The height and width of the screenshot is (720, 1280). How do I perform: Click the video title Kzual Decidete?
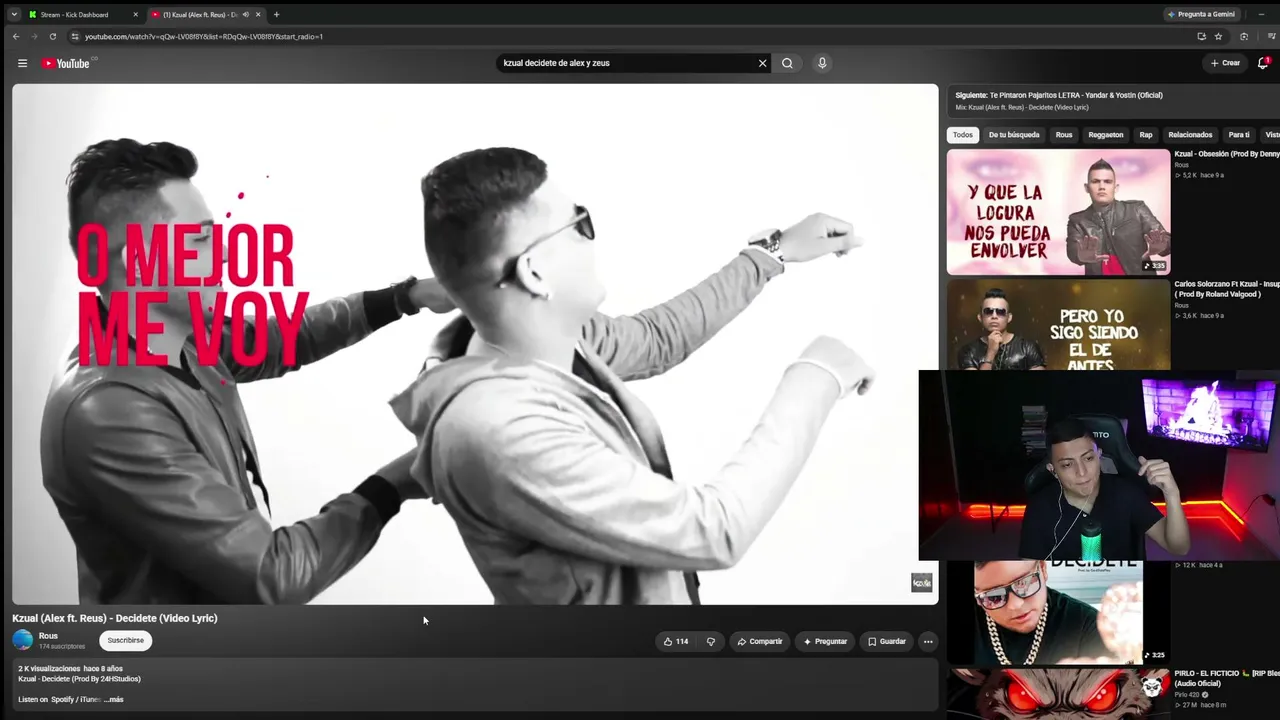click(115, 618)
